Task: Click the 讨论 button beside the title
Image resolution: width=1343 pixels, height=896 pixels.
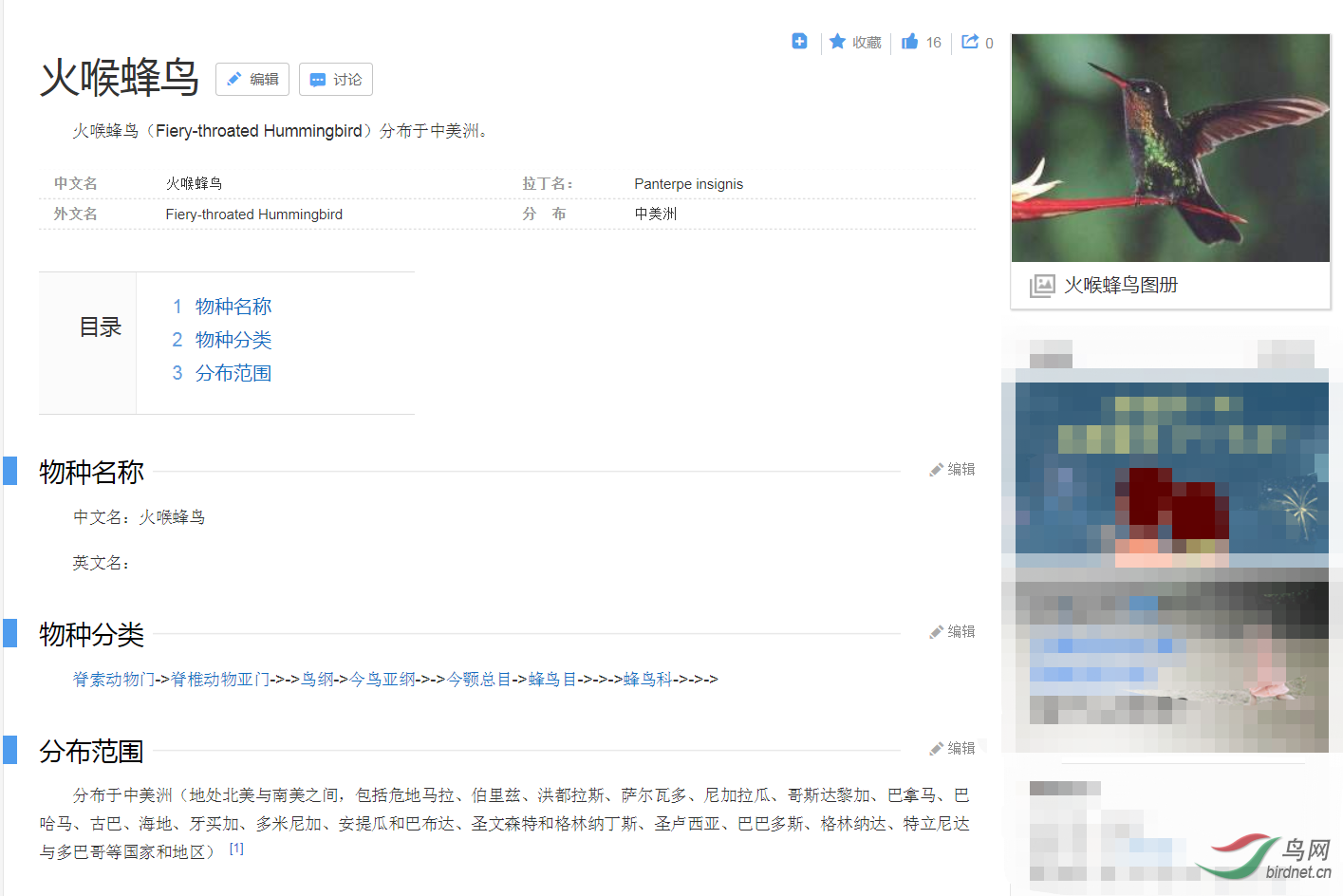Action: coord(335,80)
